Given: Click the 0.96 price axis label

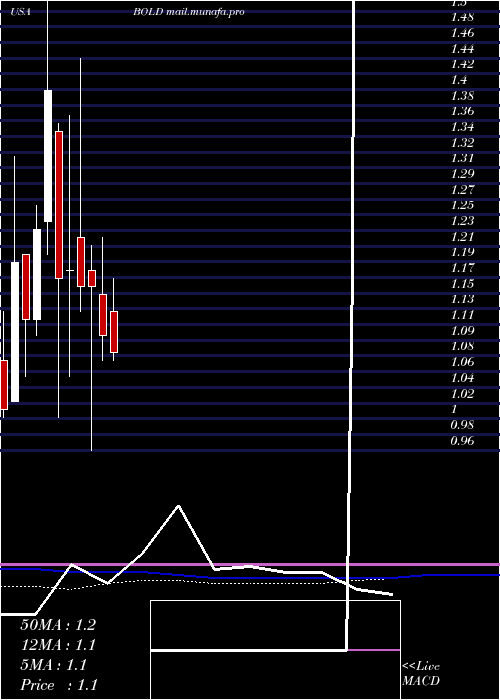Looking at the screenshot, I should (x=462, y=441).
